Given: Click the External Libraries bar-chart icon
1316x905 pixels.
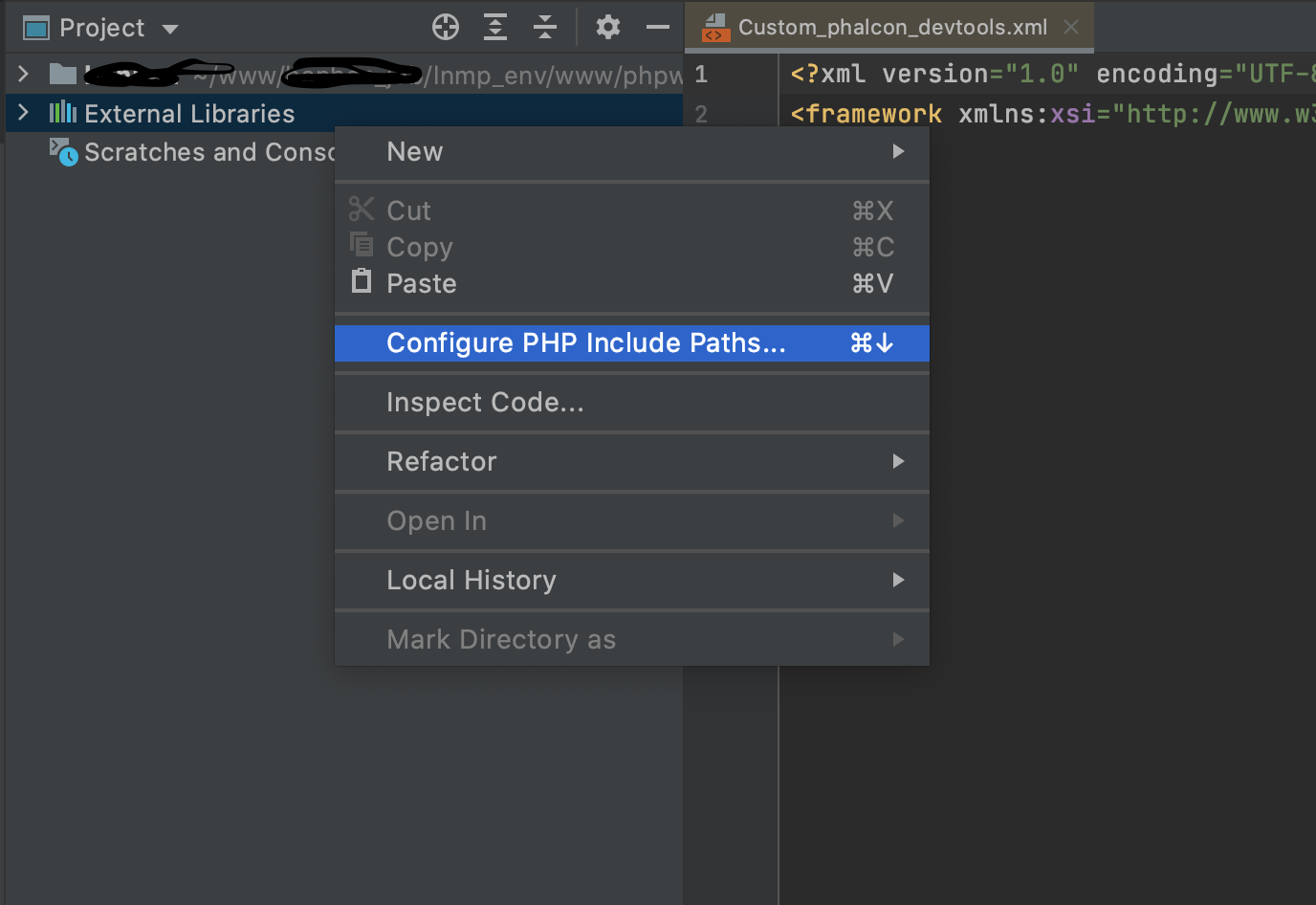Looking at the screenshot, I should [63, 113].
